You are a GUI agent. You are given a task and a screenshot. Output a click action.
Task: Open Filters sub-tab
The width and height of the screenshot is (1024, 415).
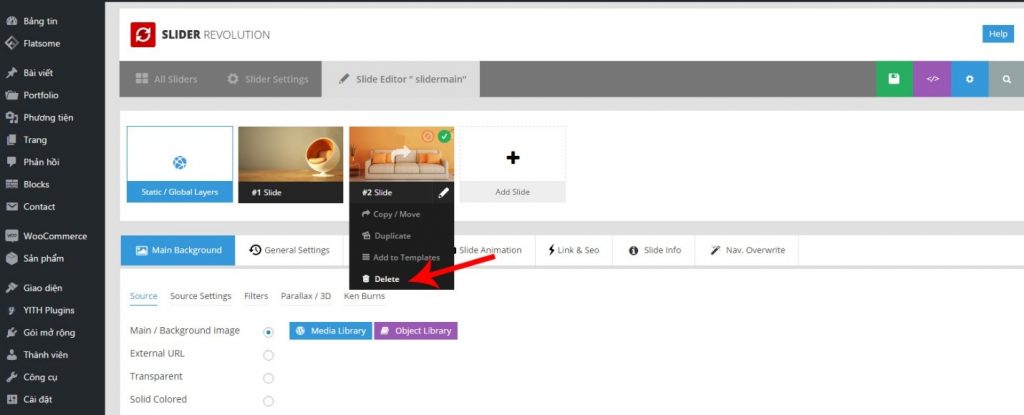pos(256,296)
